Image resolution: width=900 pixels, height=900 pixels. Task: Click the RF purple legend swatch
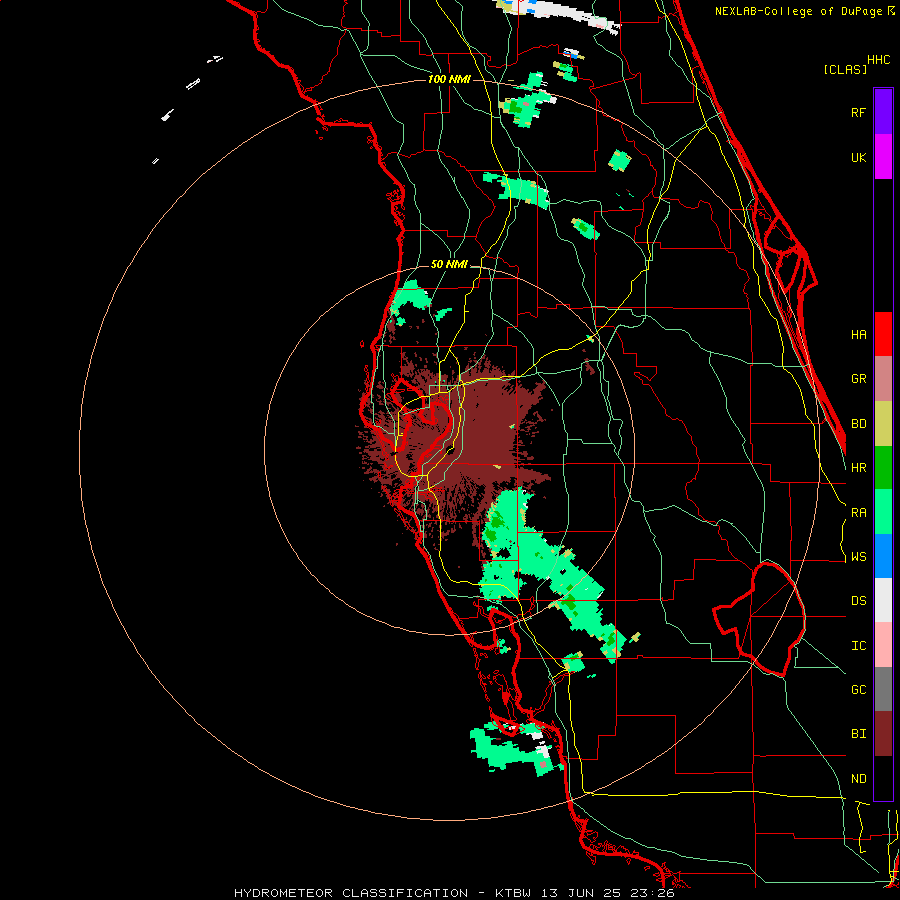pyautogui.click(x=883, y=112)
